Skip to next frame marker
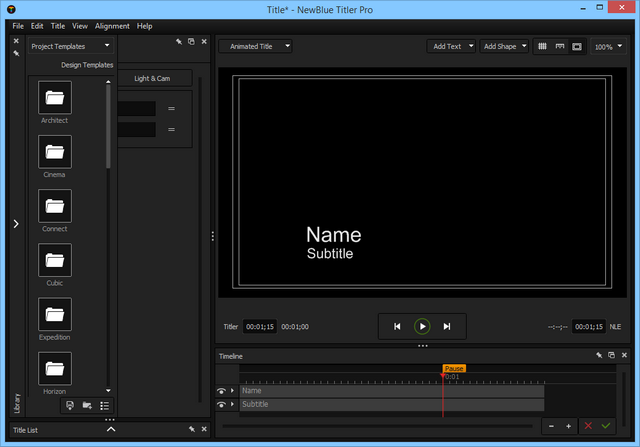 [447, 326]
